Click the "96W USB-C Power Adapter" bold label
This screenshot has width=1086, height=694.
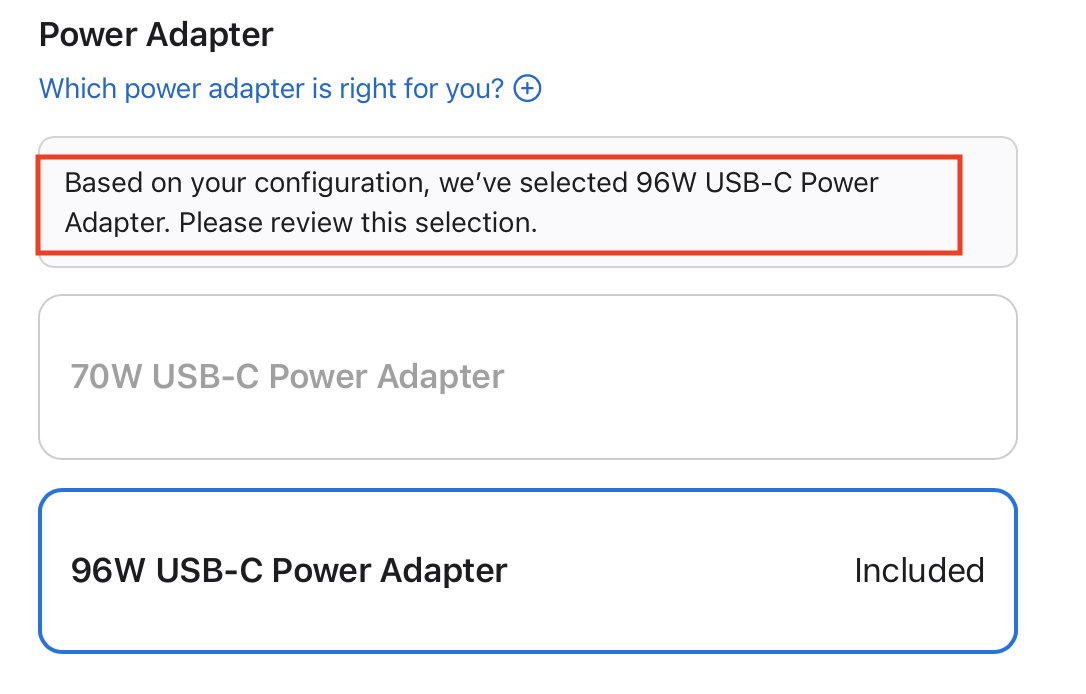290,570
